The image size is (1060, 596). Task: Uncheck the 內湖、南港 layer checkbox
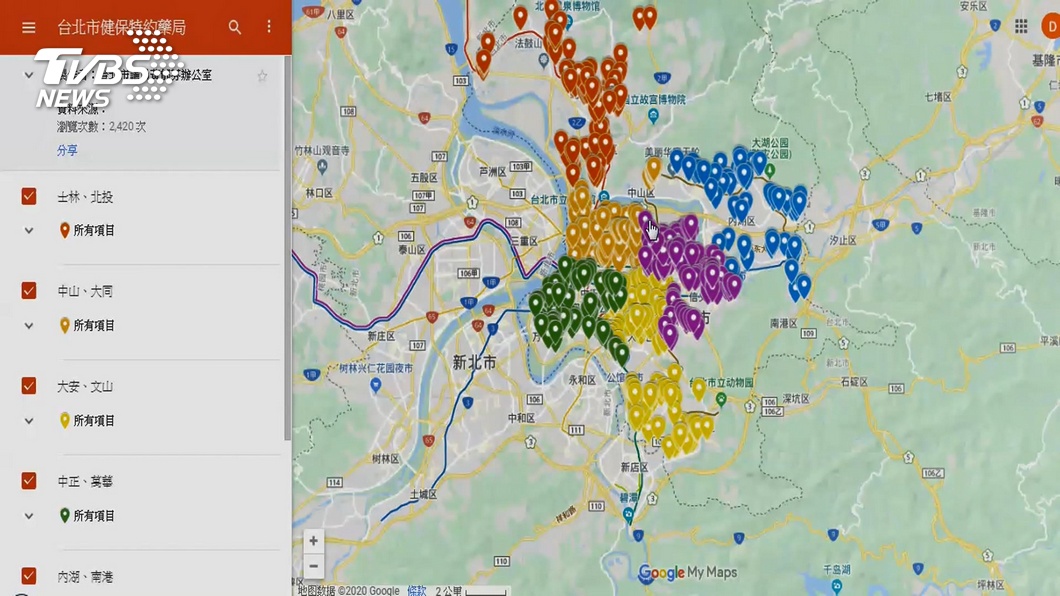(28, 576)
